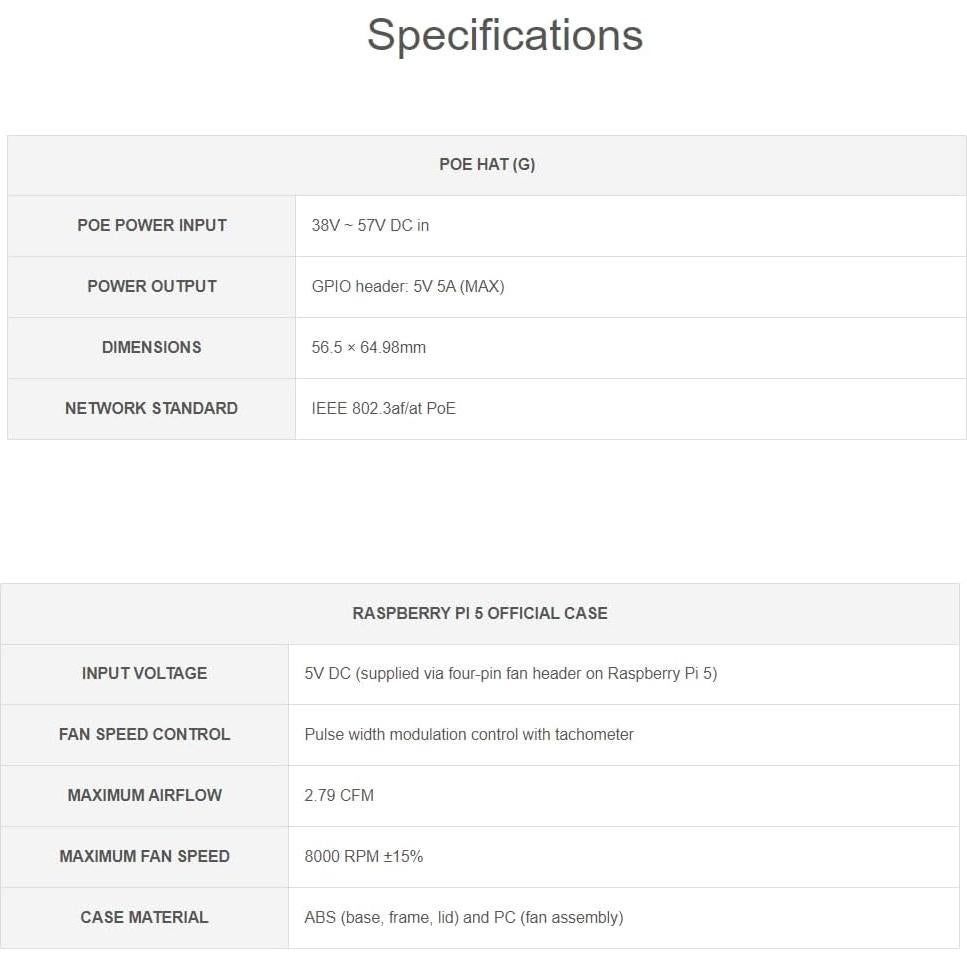Click the POE POWER INPUT row label
Screen dimensions: 967x967
[x=152, y=226]
